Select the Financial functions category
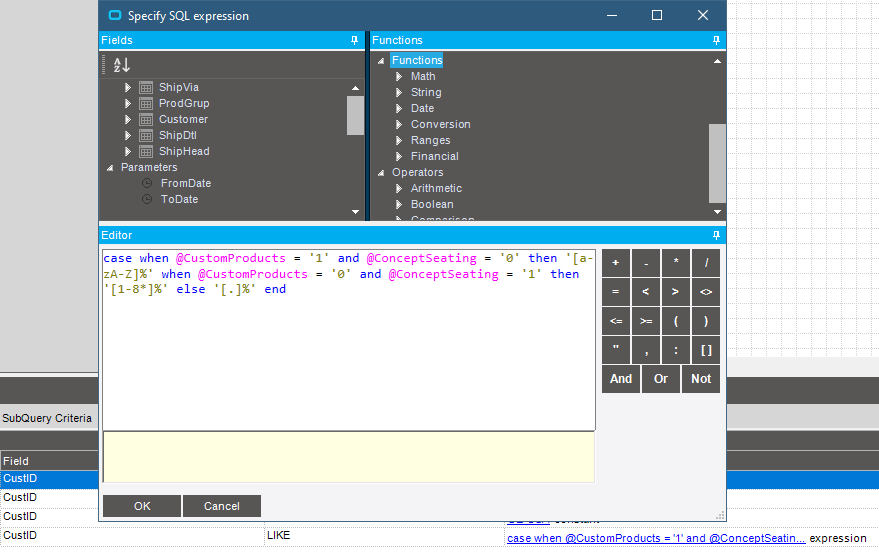Image resolution: width=879 pixels, height=557 pixels. [434, 156]
